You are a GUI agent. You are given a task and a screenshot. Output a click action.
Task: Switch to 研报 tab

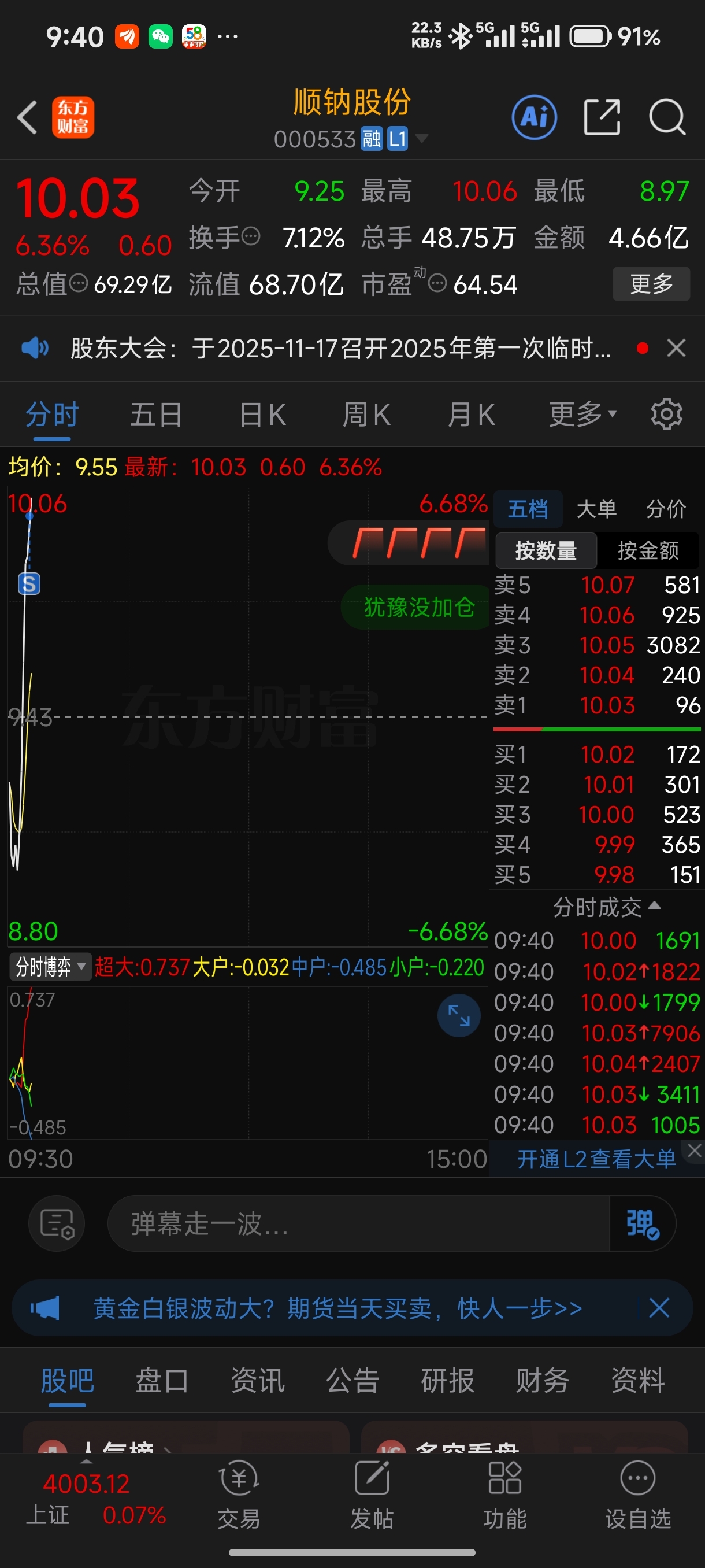(447, 1381)
